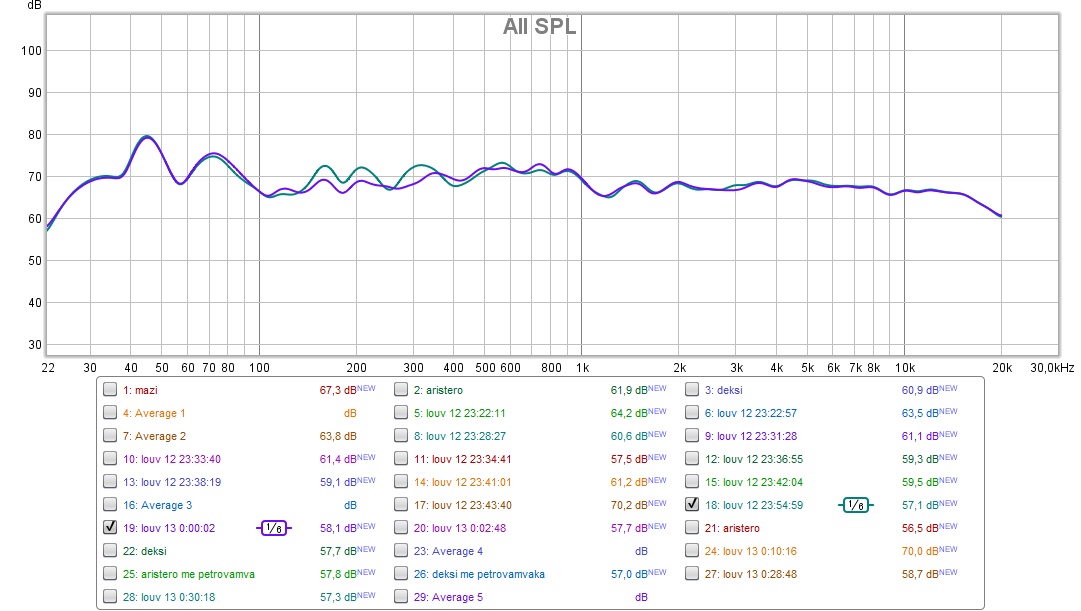Image resolution: width=1081 pixels, height=611 pixels.
Task: Click the teal 1/6 smoothing icon for trace 18
Action: pos(855,505)
